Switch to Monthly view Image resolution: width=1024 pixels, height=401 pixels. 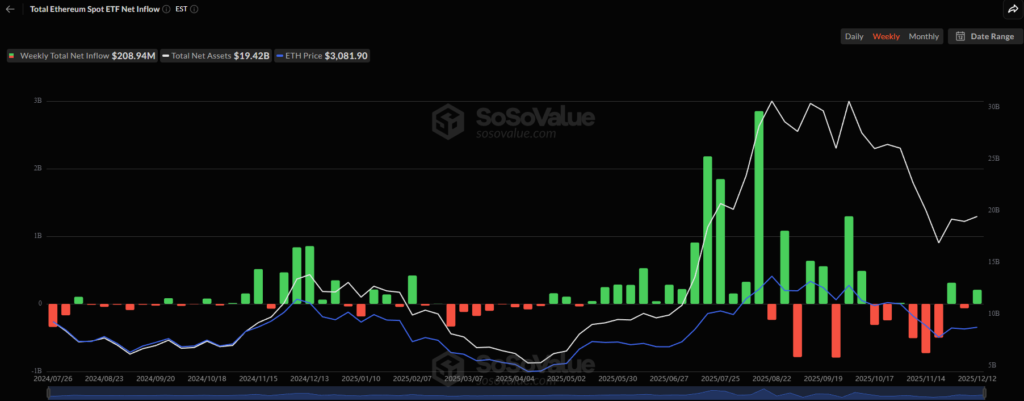click(x=923, y=37)
